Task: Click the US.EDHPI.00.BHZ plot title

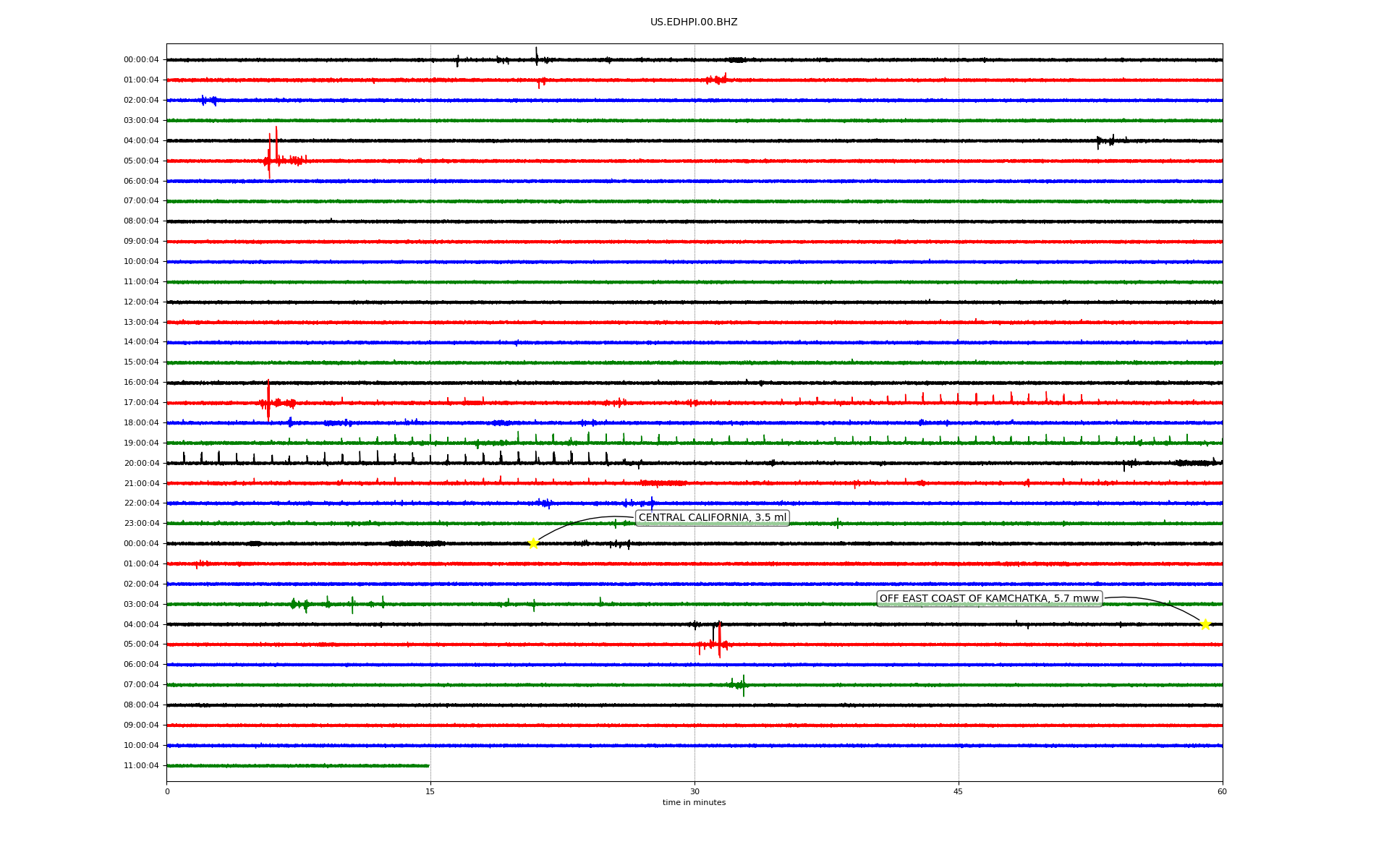Action: tap(694, 22)
